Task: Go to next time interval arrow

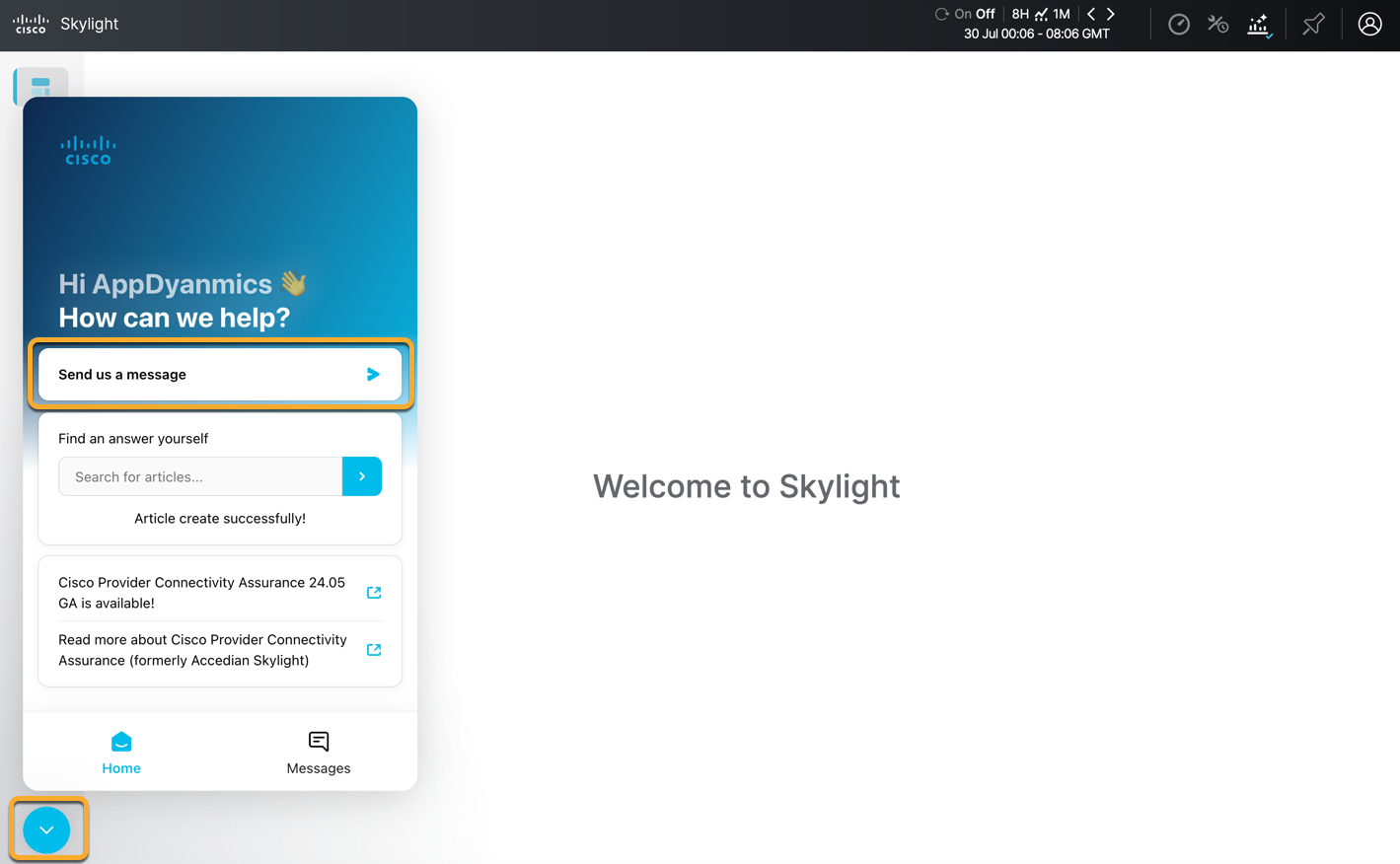Action: pos(1111,14)
